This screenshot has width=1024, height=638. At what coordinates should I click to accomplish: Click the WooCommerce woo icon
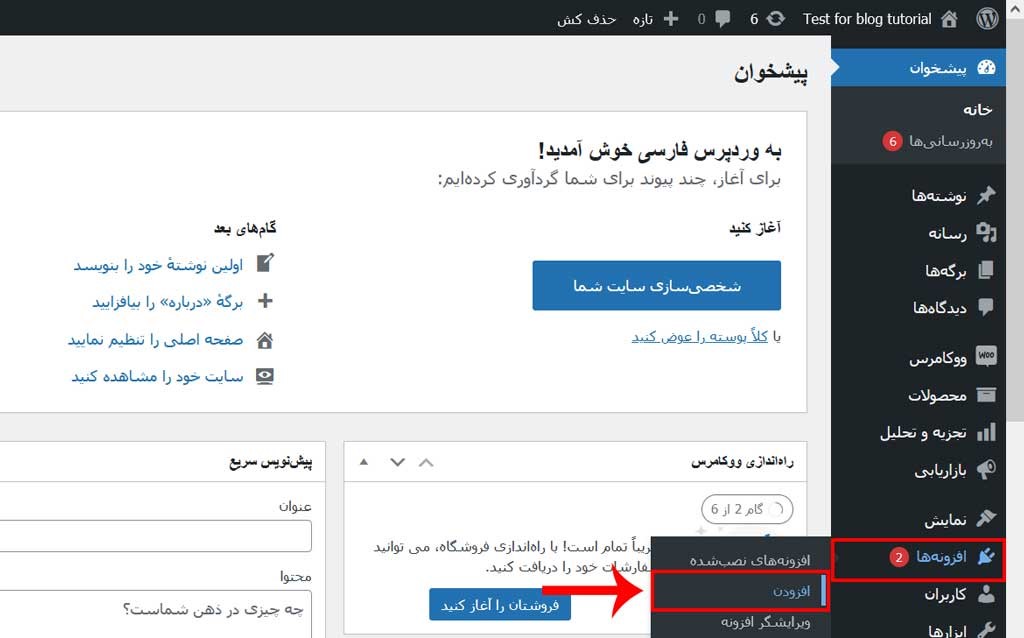click(x=986, y=356)
